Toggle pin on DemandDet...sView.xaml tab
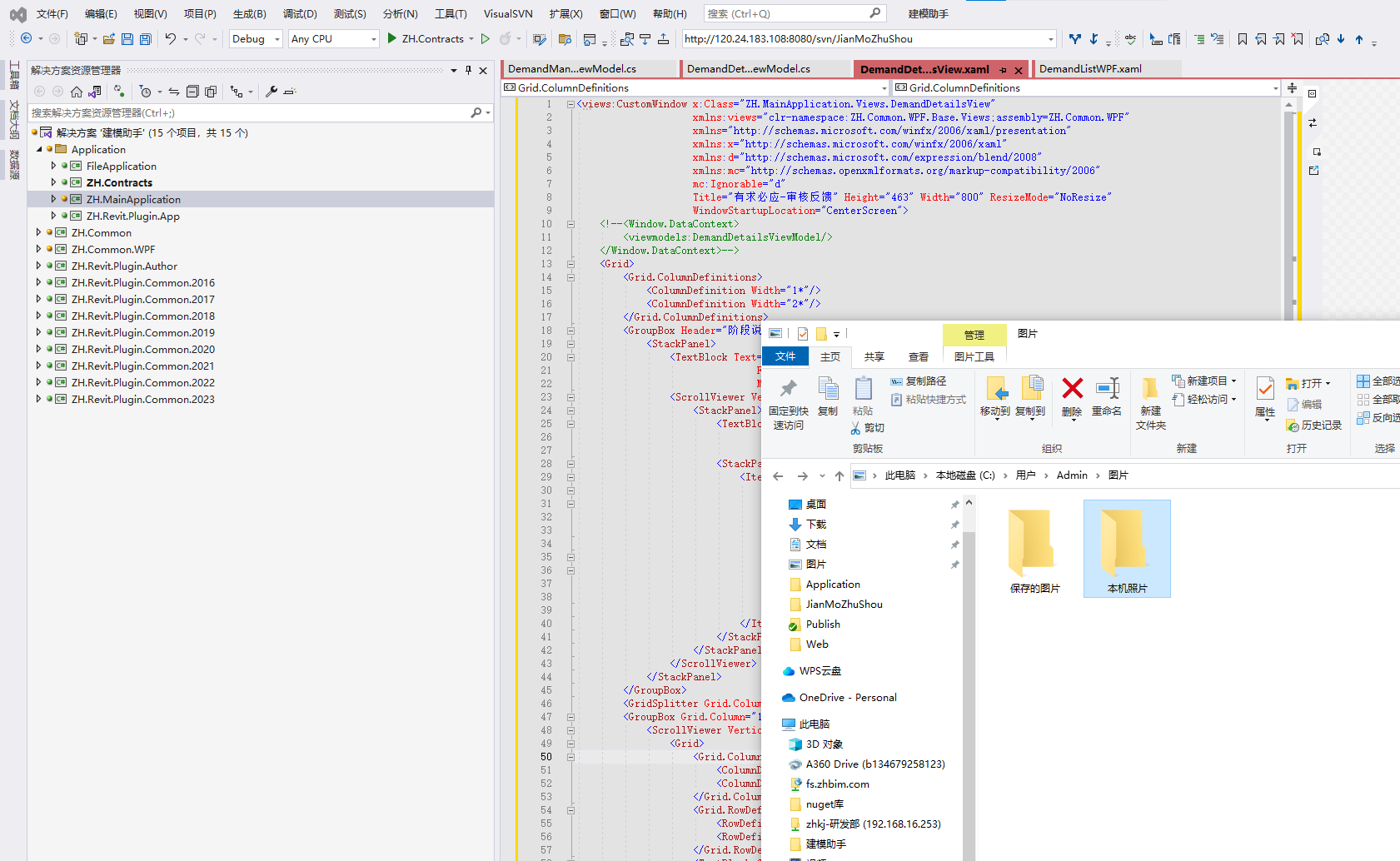The width and height of the screenshot is (1400, 861). [x=1003, y=70]
